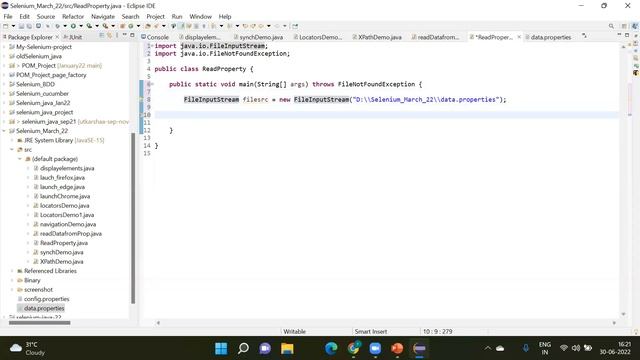Viewport: 640px width, 360px height.
Task: Open the Window menu
Action: click(200, 16)
